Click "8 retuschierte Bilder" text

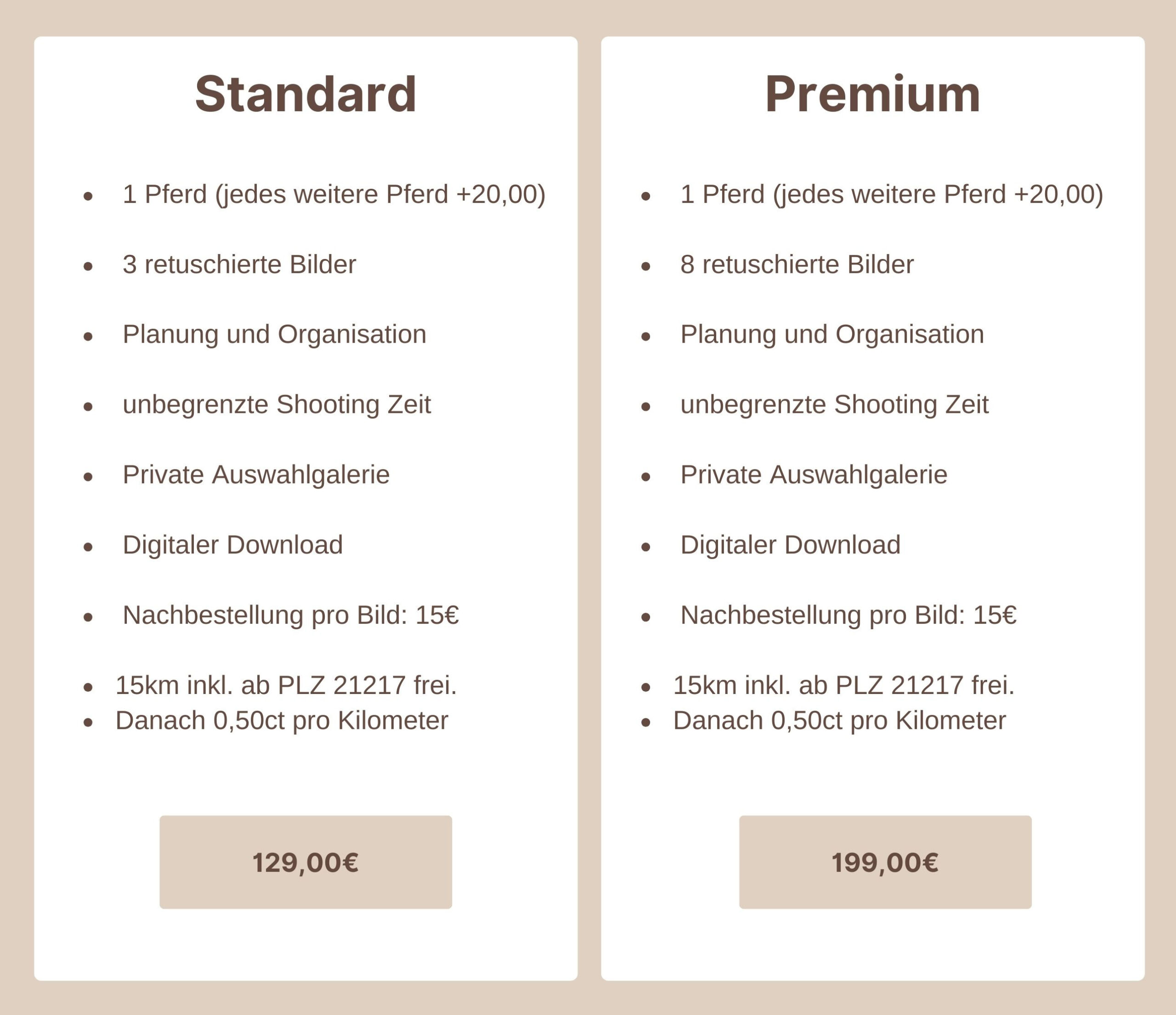point(797,265)
